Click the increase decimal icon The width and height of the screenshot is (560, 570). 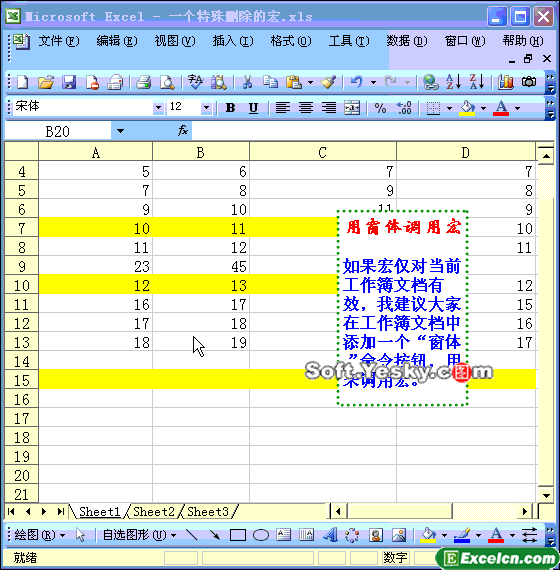click(404, 108)
